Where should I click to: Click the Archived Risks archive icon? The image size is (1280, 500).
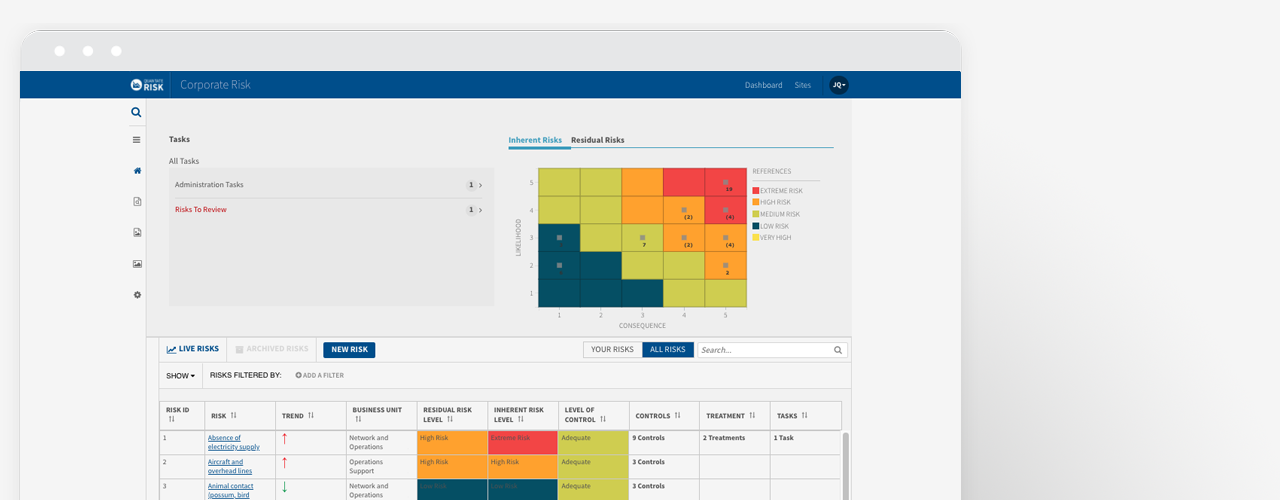coord(240,350)
